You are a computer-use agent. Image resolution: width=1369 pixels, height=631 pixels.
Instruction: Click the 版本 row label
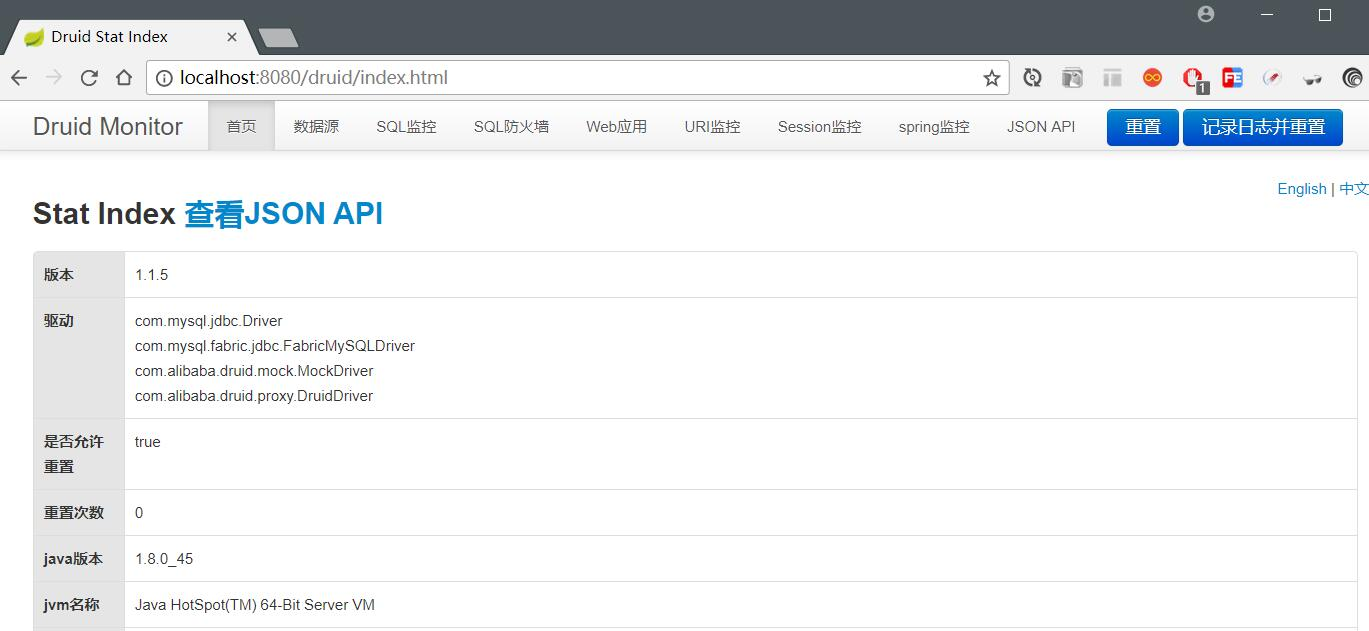coord(59,275)
